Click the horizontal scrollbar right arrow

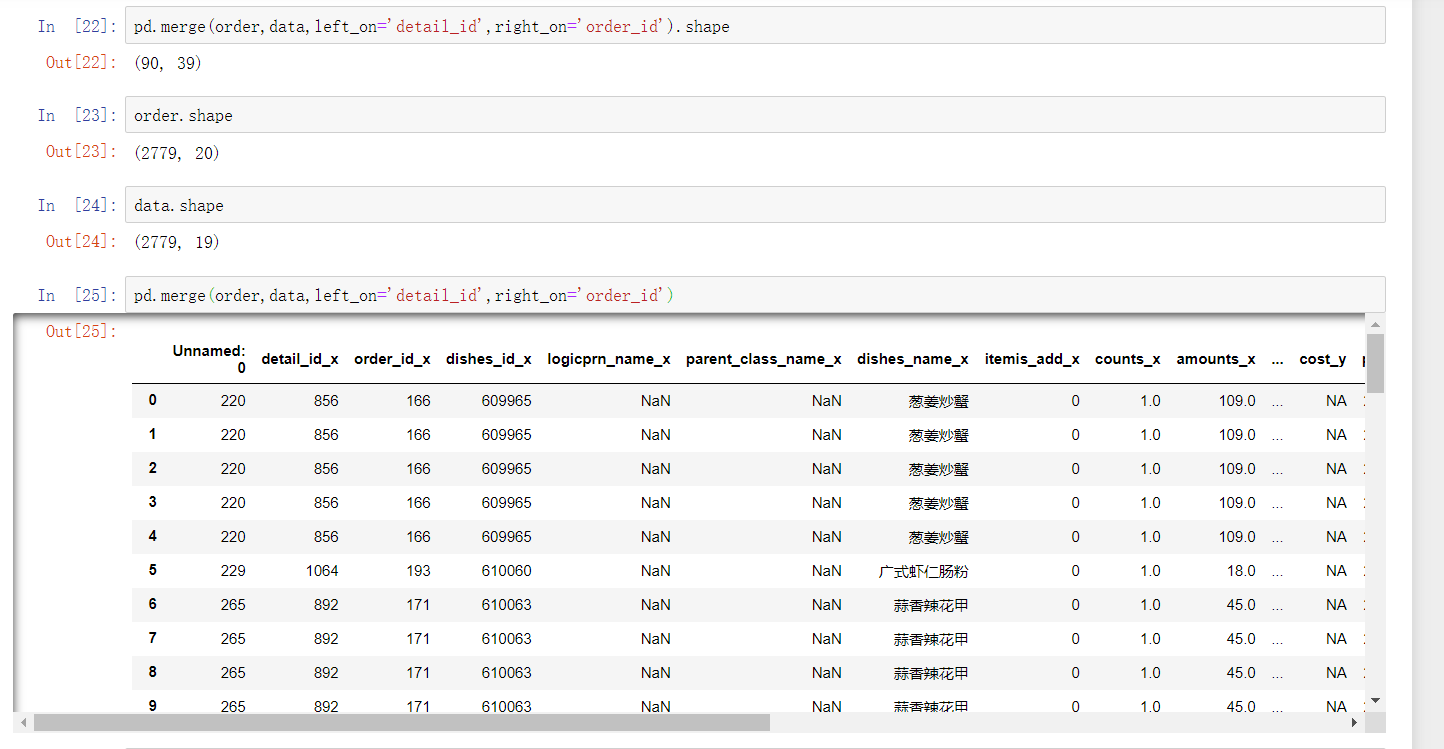click(x=1357, y=722)
